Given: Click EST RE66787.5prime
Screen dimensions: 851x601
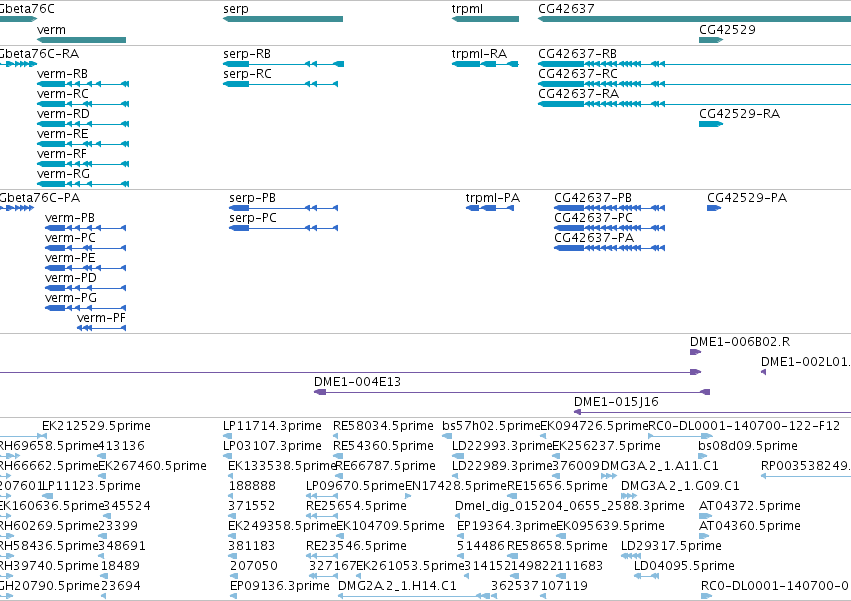Looking at the screenshot, I should point(386,466).
